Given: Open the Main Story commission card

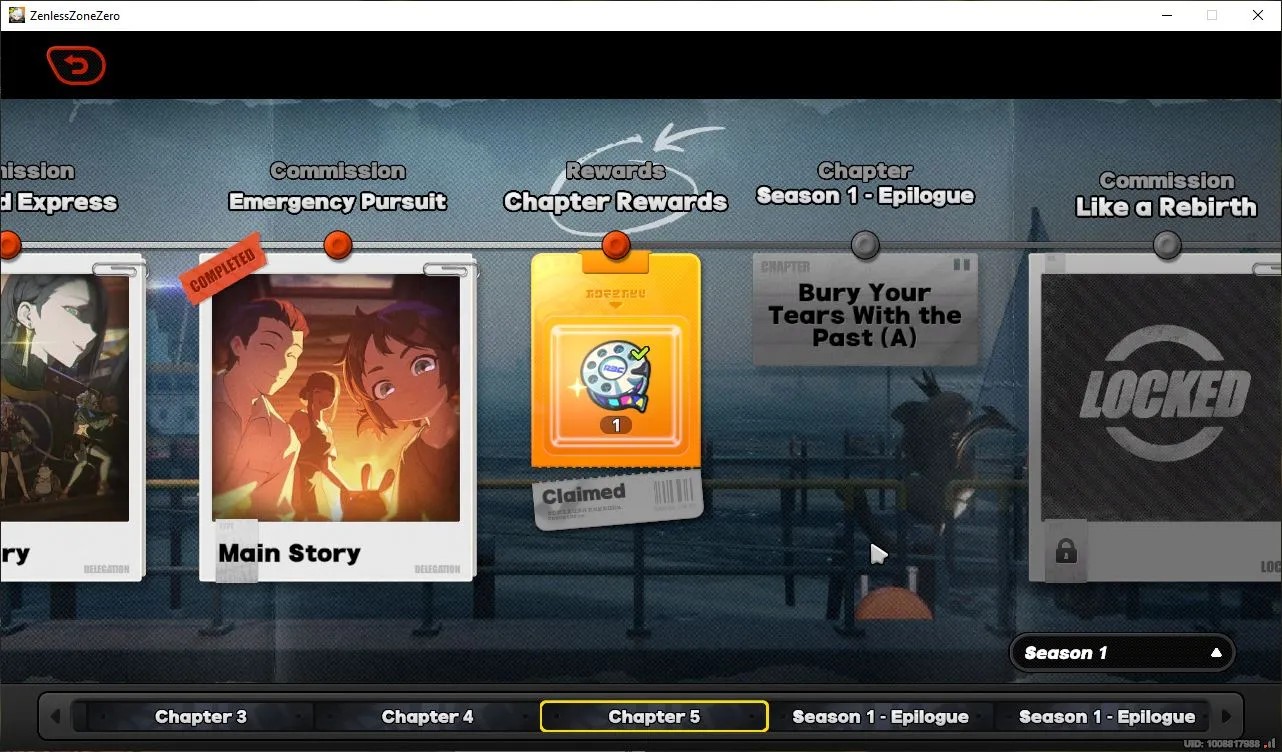Looking at the screenshot, I should pos(337,417).
